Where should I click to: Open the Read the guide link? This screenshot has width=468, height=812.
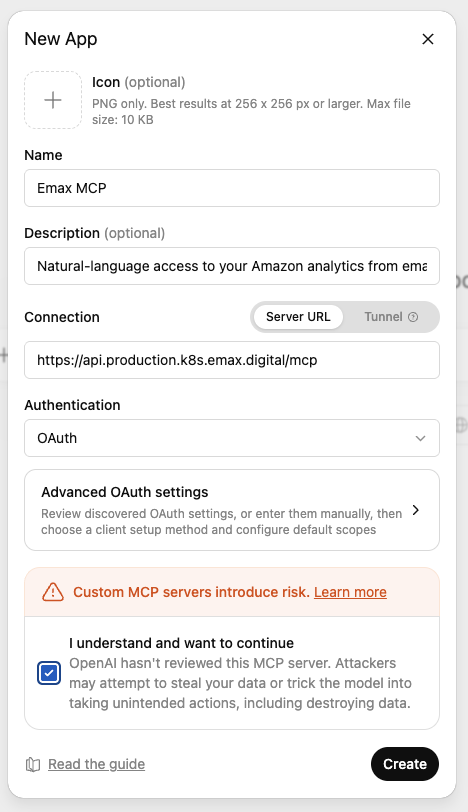[96, 764]
